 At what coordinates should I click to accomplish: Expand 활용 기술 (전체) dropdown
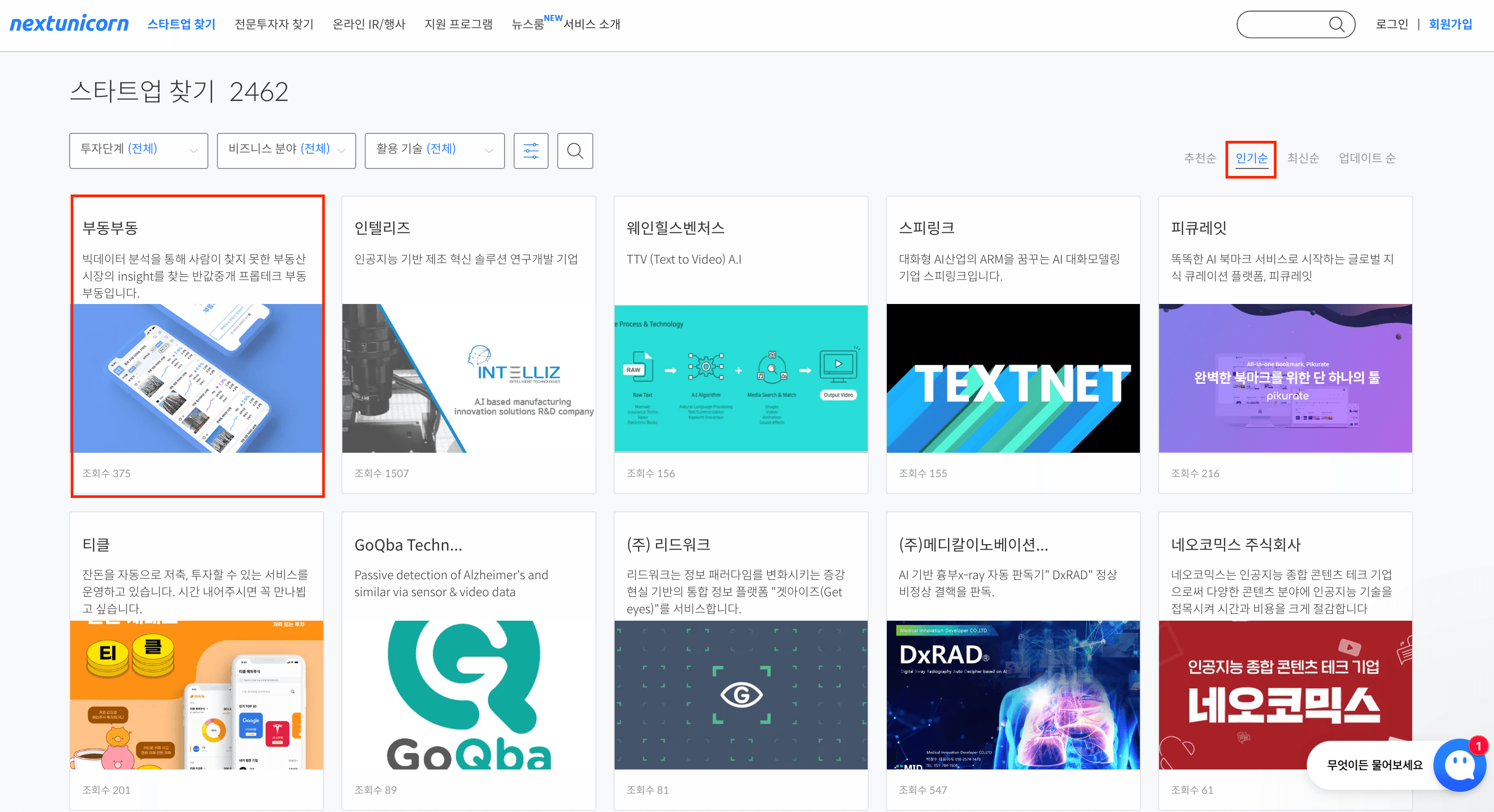434,151
